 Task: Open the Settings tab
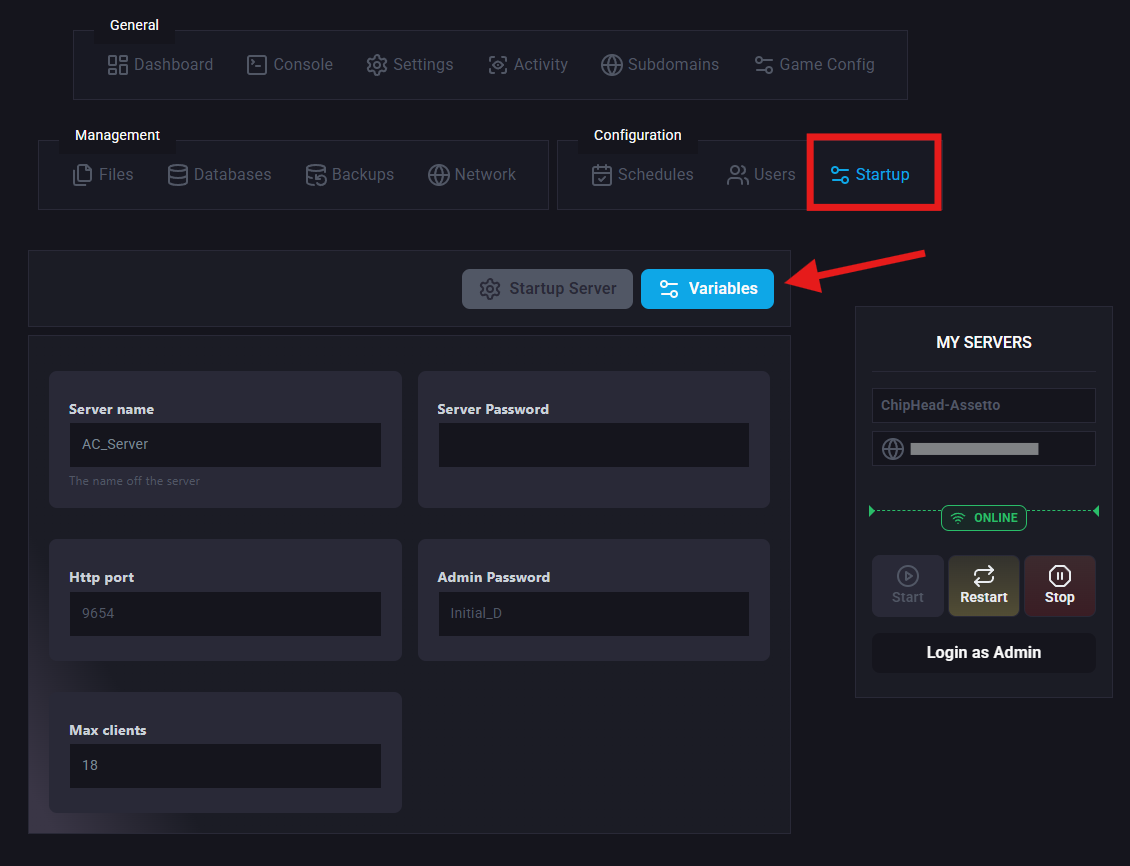(x=410, y=65)
